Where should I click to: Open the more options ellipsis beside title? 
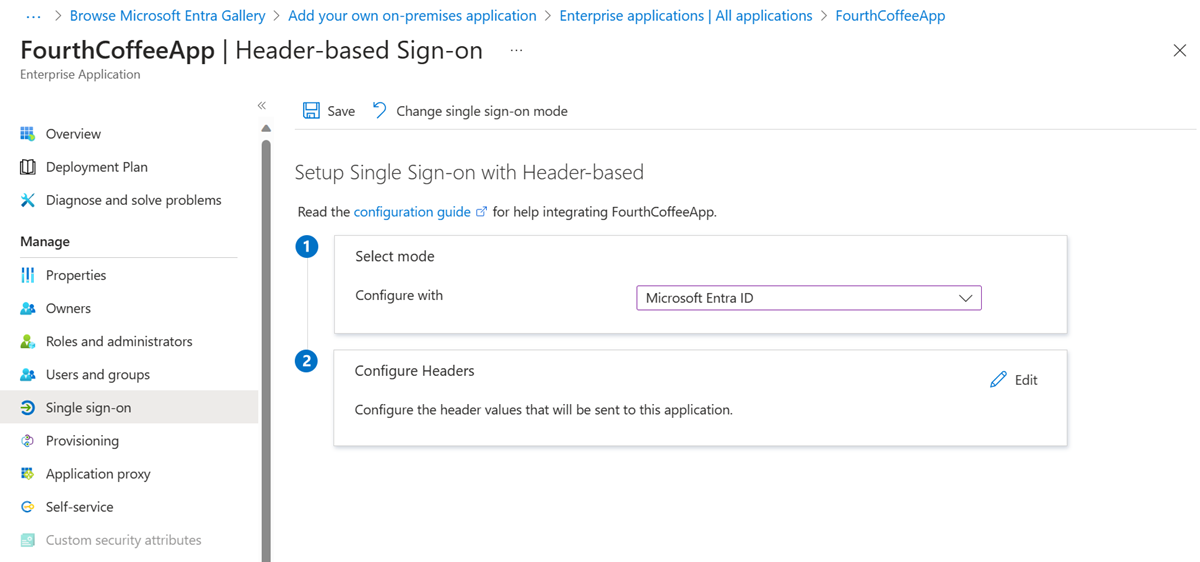[516, 50]
